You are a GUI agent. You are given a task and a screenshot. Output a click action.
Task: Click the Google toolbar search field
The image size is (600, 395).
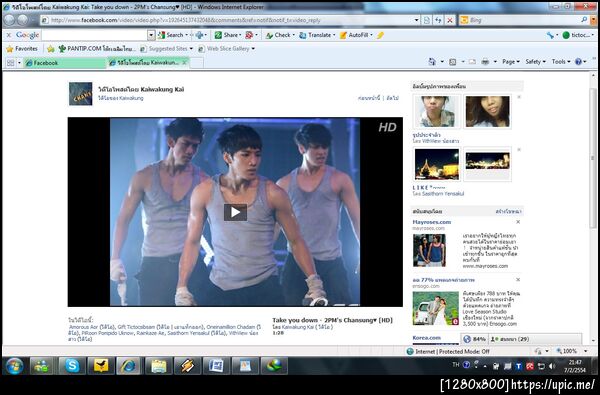[x=95, y=35]
